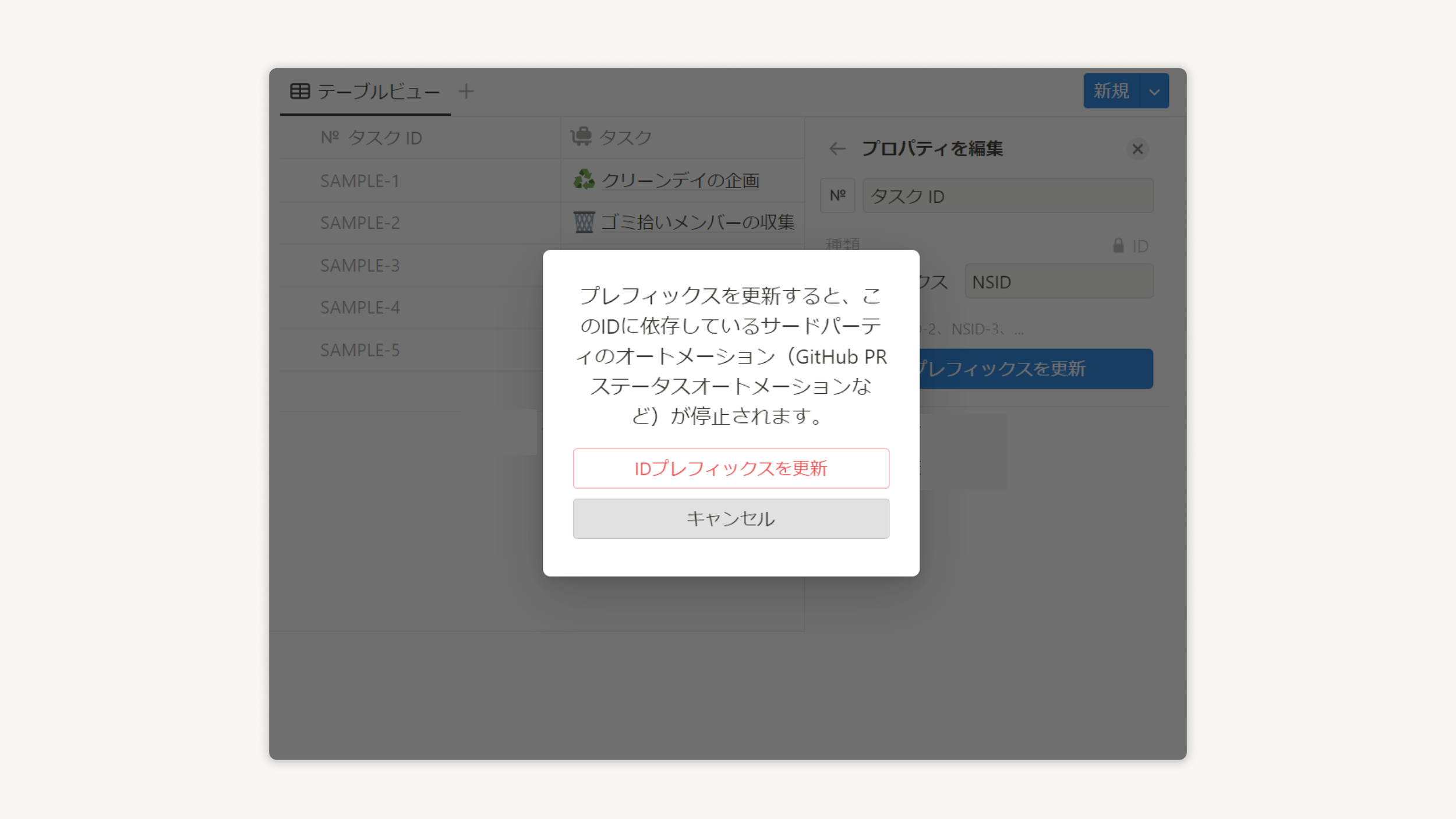Add a new view with the plus icon

tap(466, 91)
